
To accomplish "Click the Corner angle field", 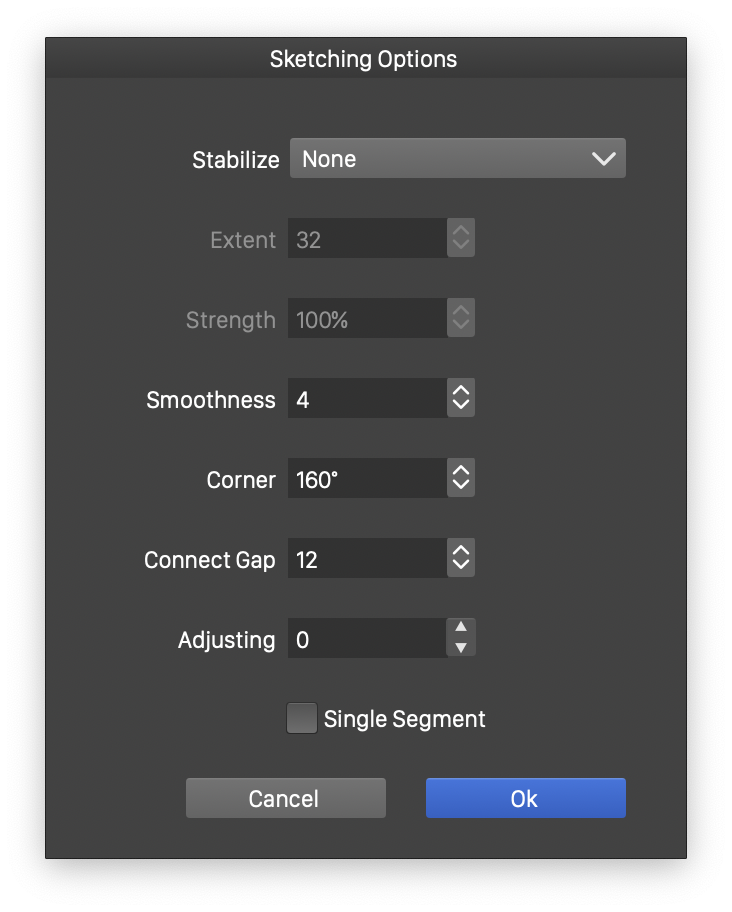I will pos(367,480).
